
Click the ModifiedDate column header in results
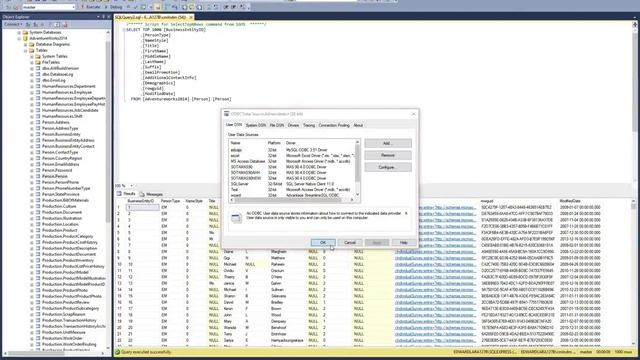(570, 201)
